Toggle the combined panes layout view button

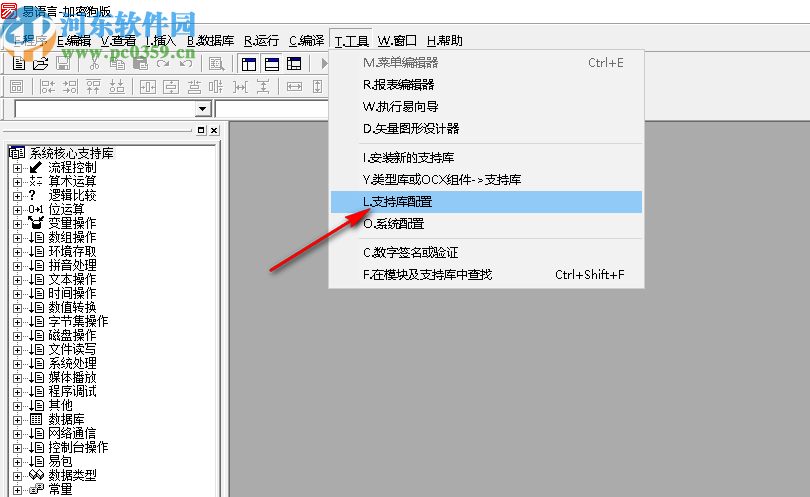(294, 64)
